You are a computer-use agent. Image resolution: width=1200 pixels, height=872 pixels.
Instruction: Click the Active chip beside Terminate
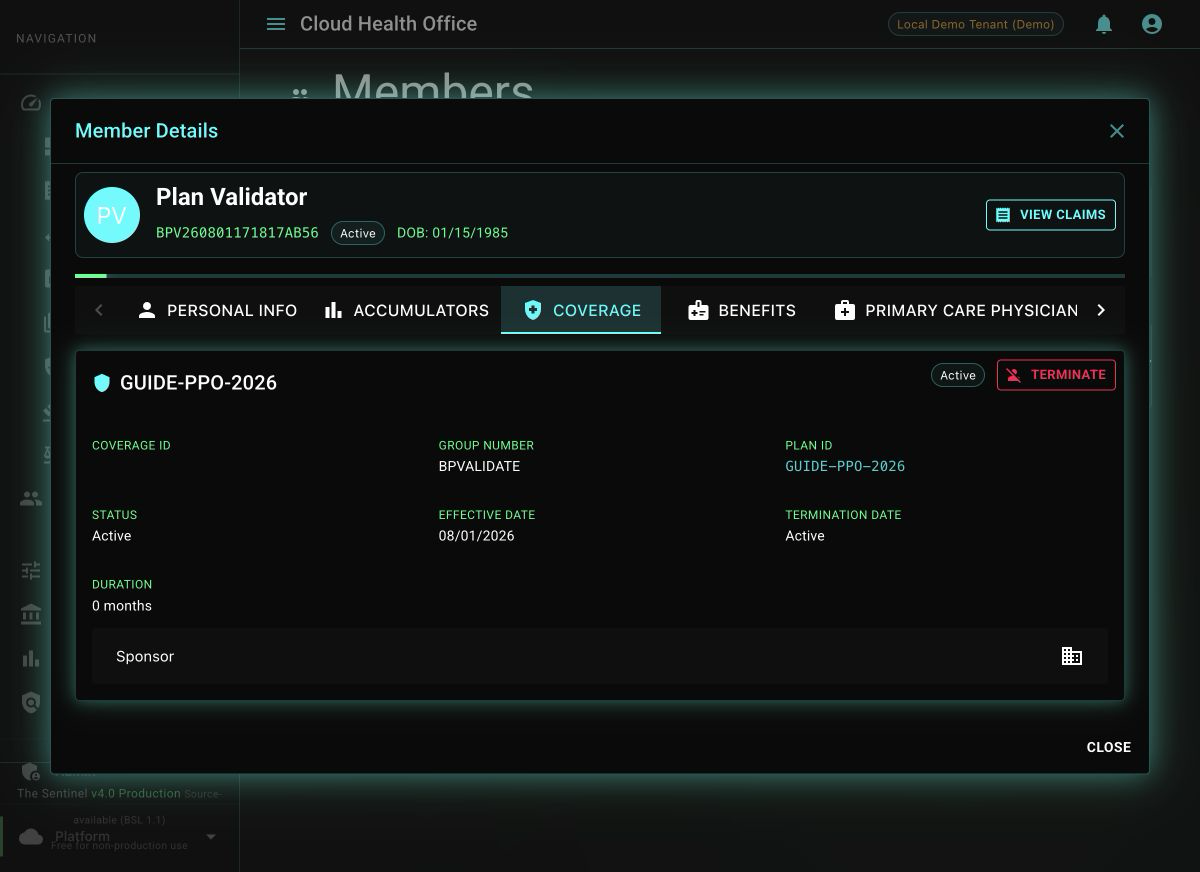(958, 375)
